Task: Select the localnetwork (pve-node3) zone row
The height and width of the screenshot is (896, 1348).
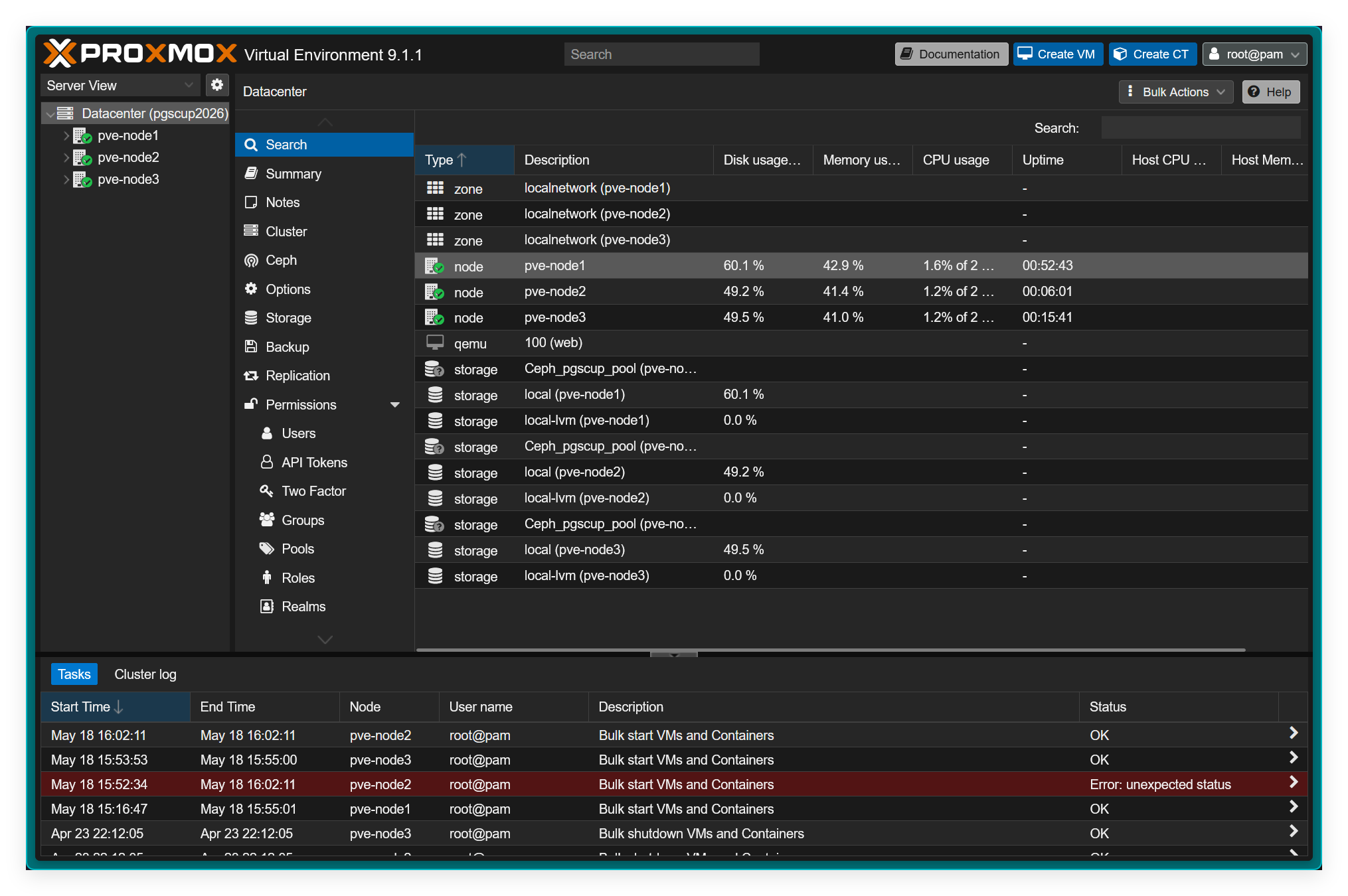Action: pos(861,240)
